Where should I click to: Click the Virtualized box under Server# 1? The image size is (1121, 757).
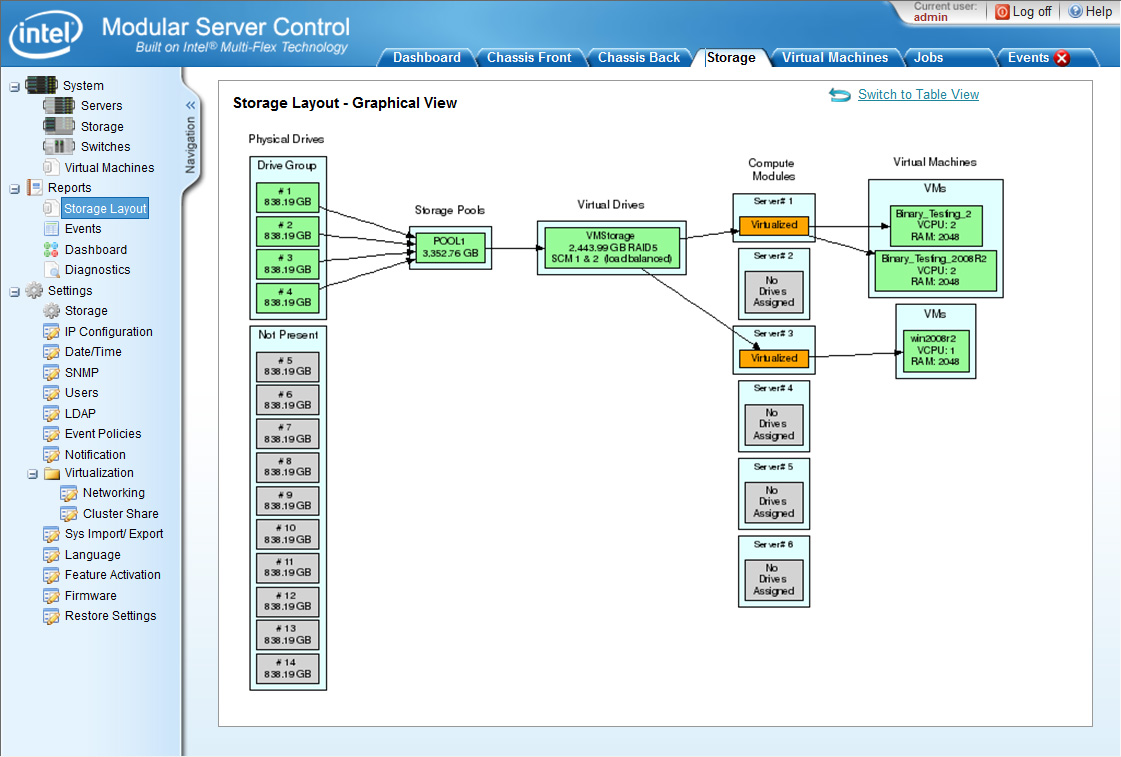(x=774, y=224)
